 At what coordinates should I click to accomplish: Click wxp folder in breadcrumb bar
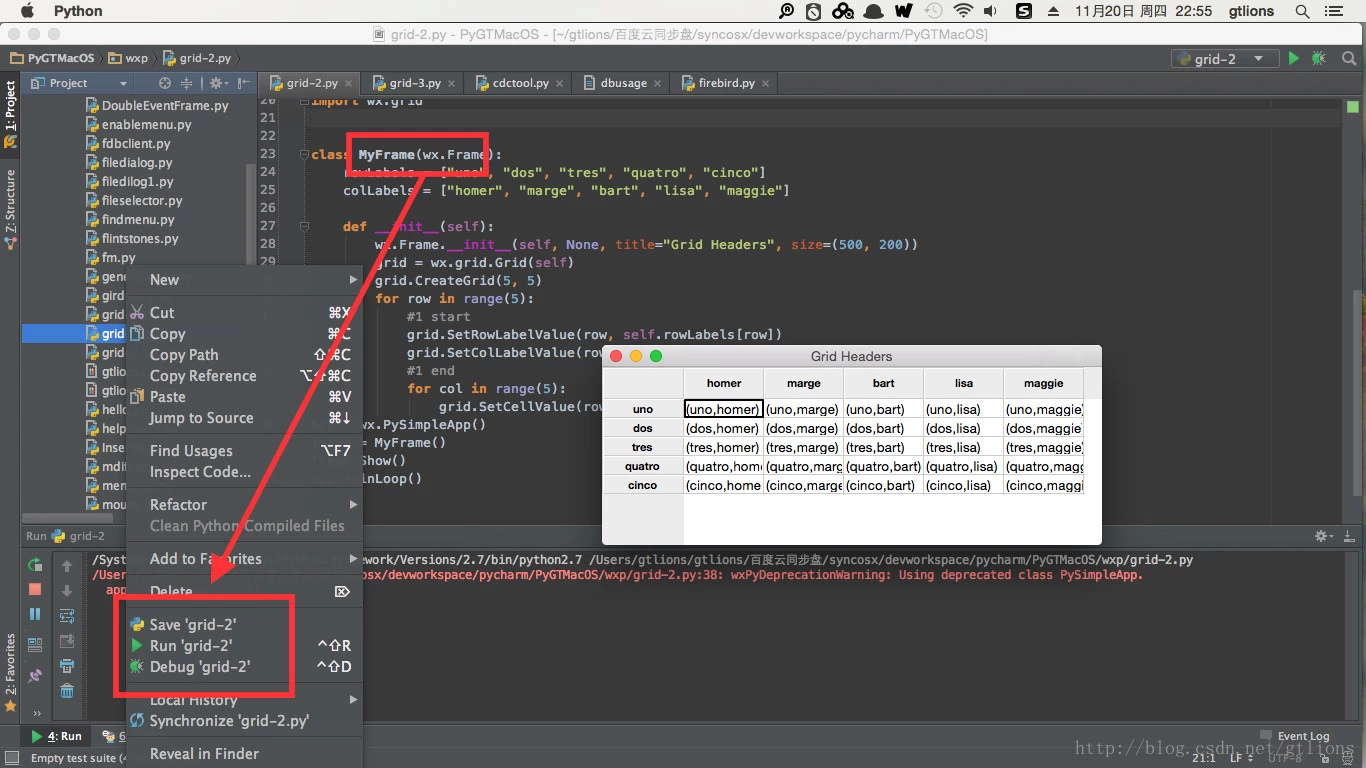[128, 59]
